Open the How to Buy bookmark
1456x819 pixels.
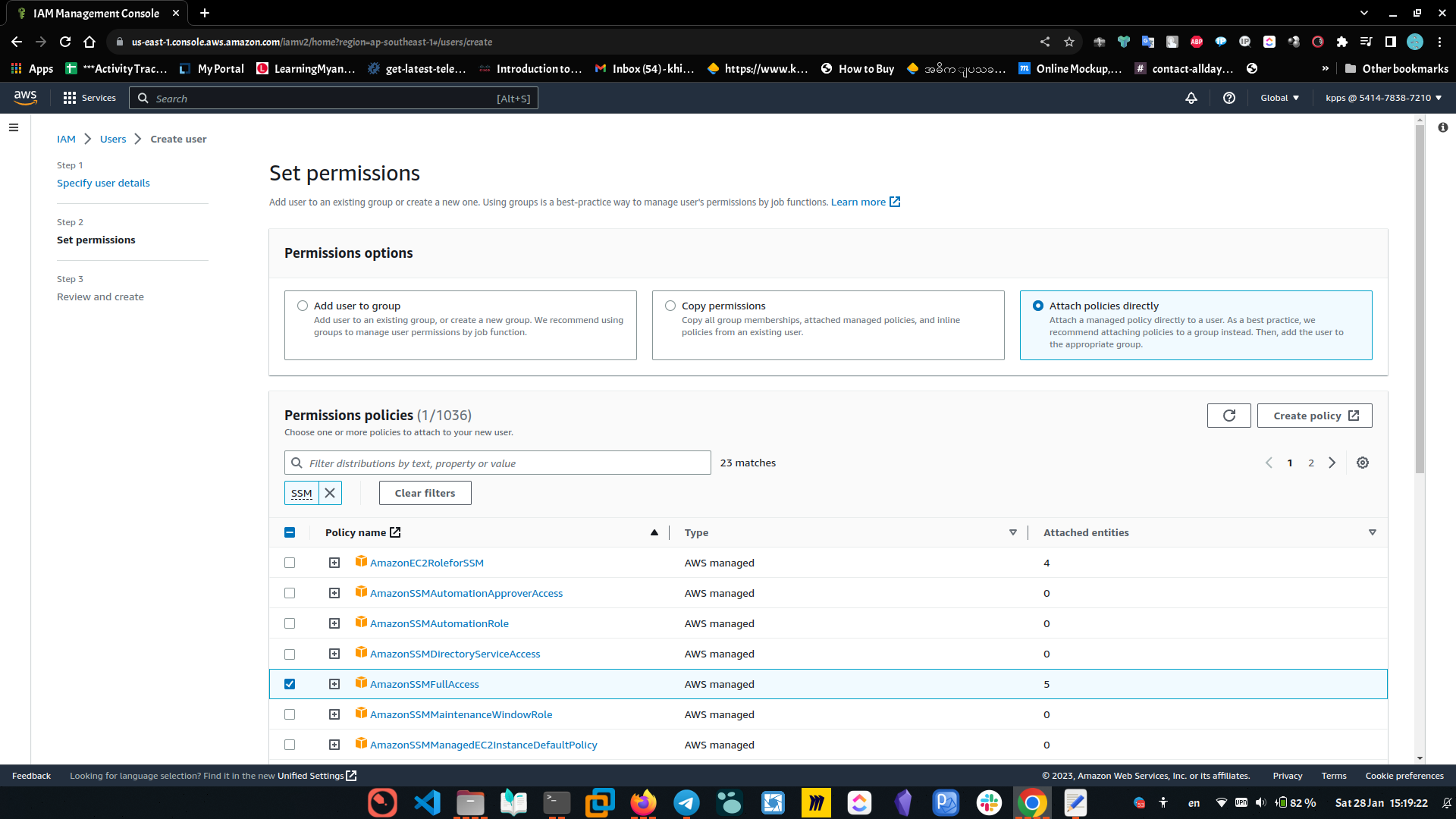pyautogui.click(x=858, y=68)
